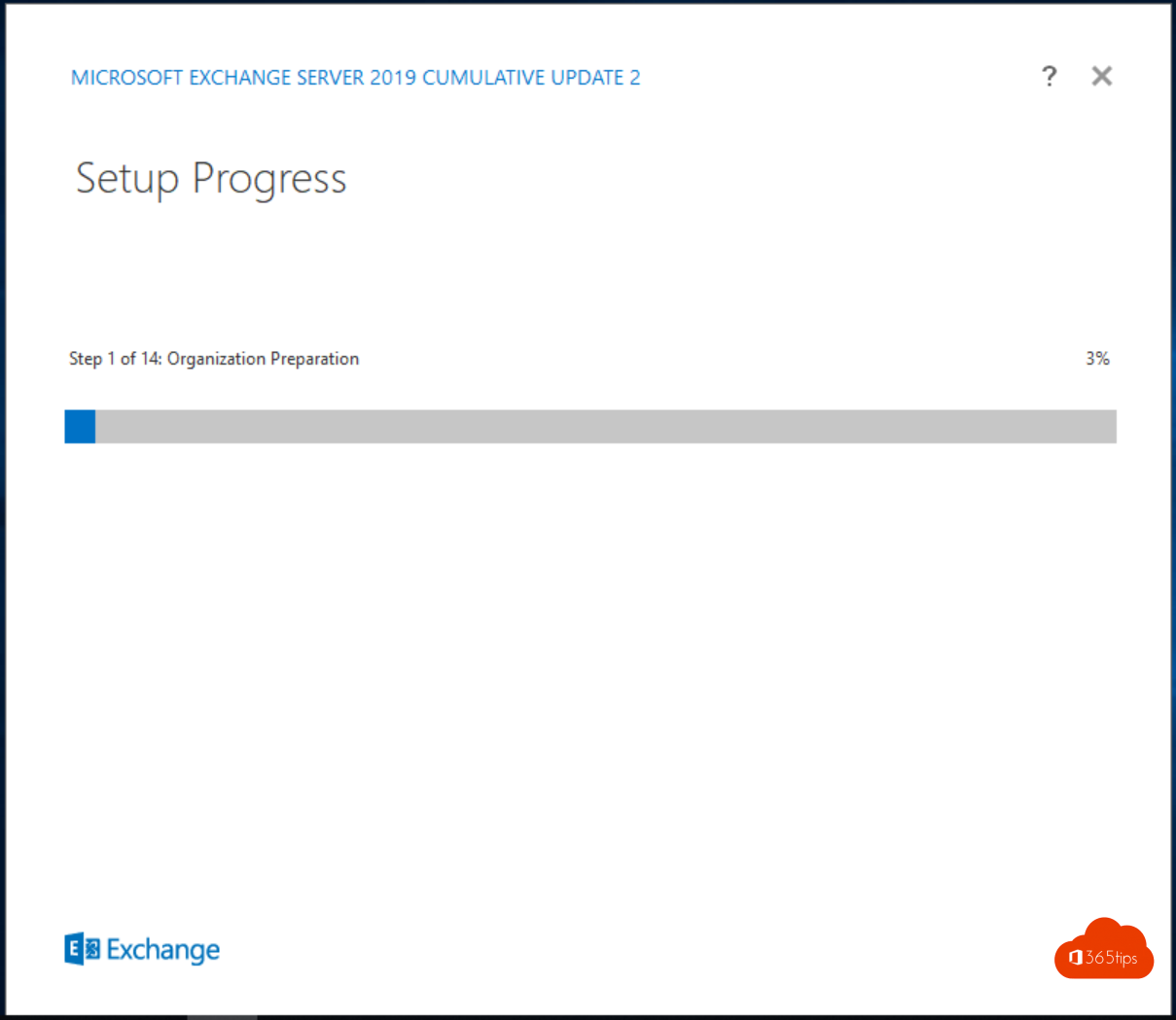Click the Organization Preparation step text
Image resolution: width=1176 pixels, height=1020 pixels.
(x=264, y=359)
